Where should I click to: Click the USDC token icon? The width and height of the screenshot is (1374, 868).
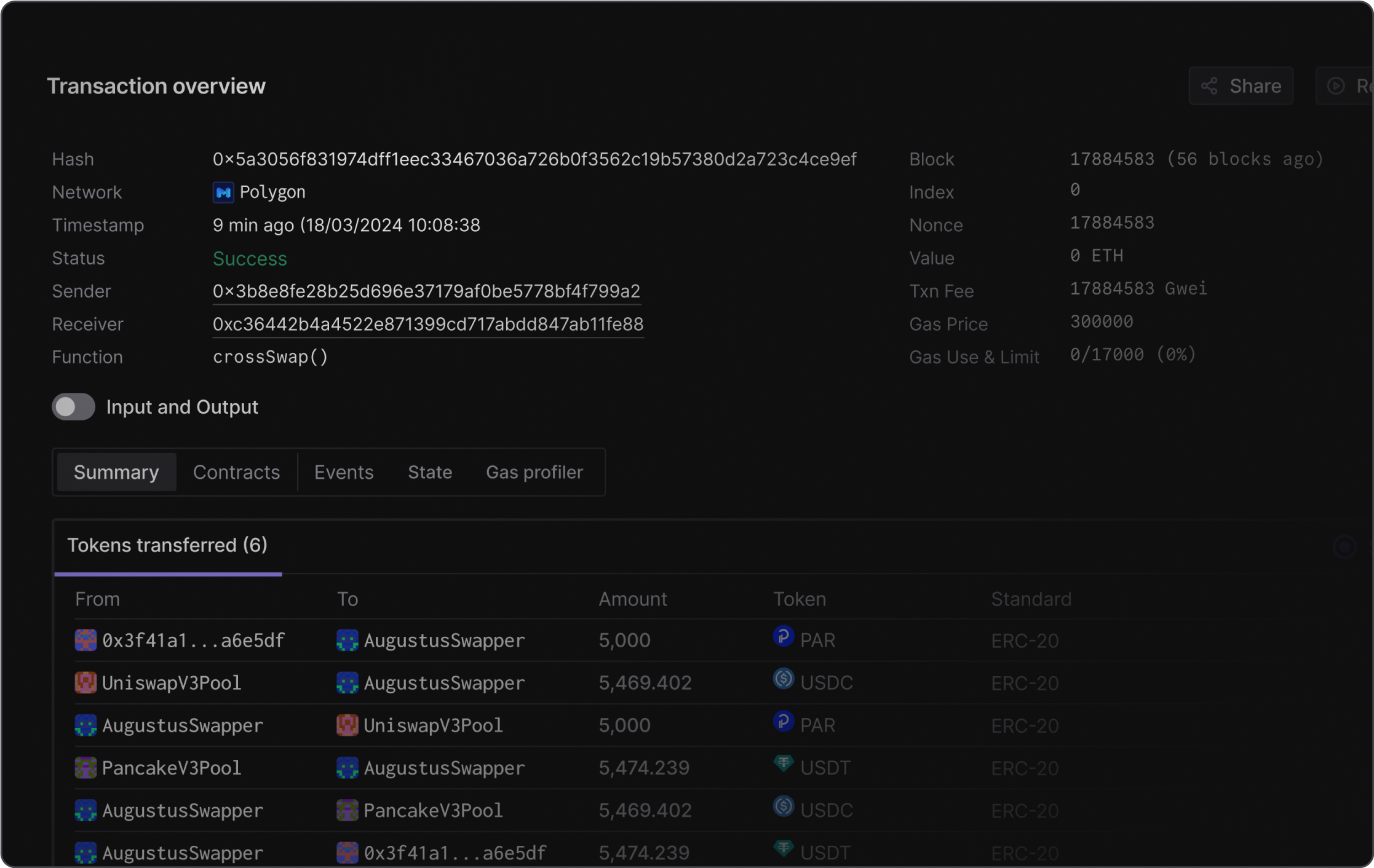[x=782, y=682]
